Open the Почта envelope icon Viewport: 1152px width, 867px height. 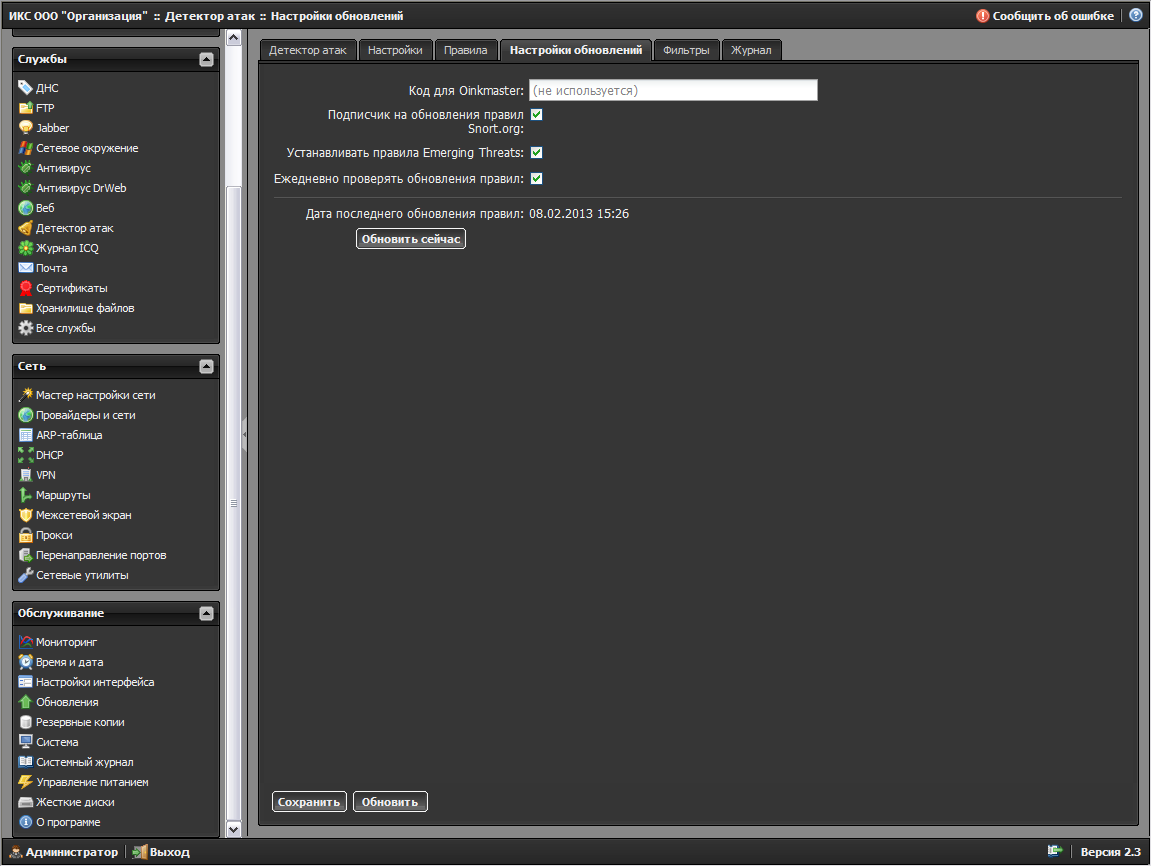pos(26,268)
